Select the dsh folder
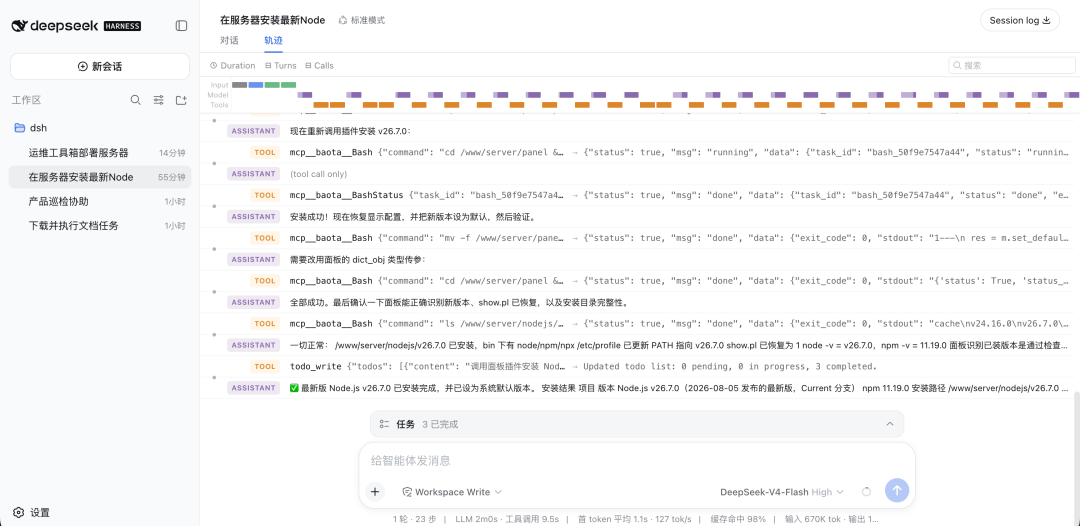This screenshot has height=526, width=1080. pos(100,127)
